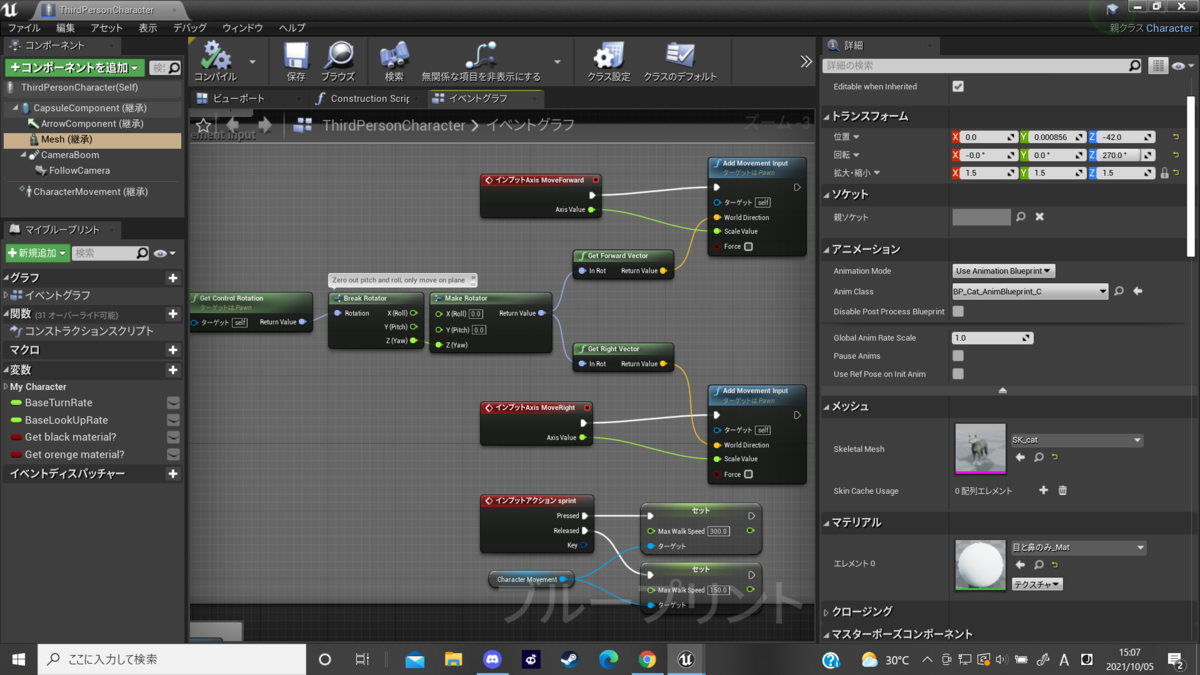This screenshot has width=1200, height=675.
Task: Open Steam from the taskbar
Action: (570, 660)
